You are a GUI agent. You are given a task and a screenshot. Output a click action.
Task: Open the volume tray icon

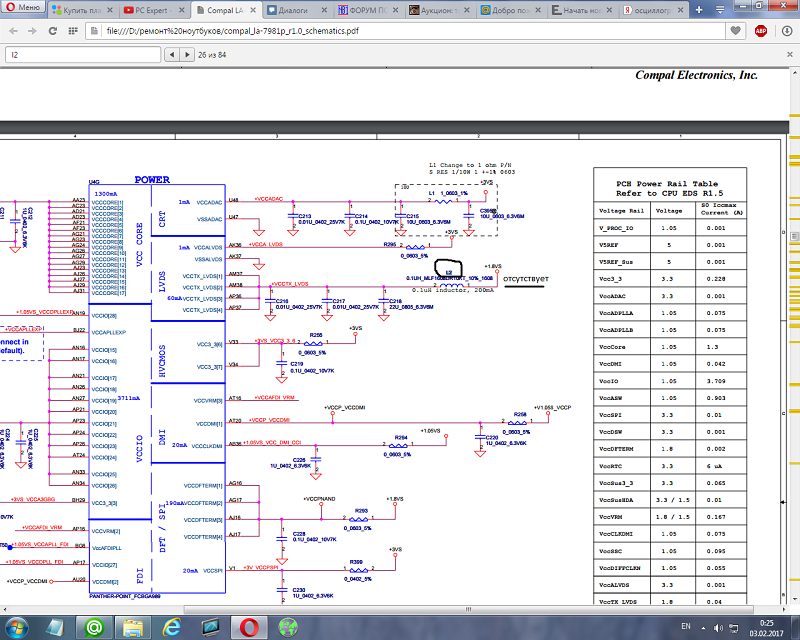click(x=718, y=628)
